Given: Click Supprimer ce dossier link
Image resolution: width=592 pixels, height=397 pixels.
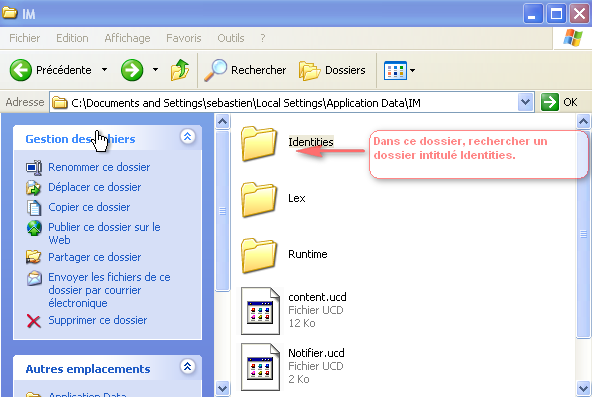Looking at the screenshot, I should tap(97, 320).
